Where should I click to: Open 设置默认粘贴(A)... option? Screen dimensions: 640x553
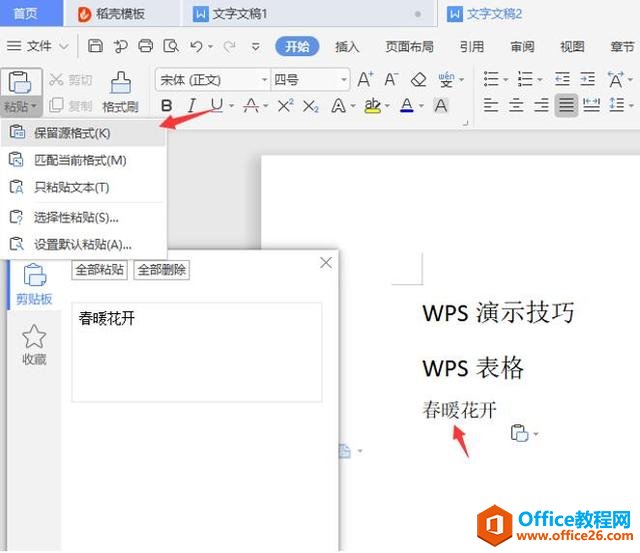pos(84,244)
